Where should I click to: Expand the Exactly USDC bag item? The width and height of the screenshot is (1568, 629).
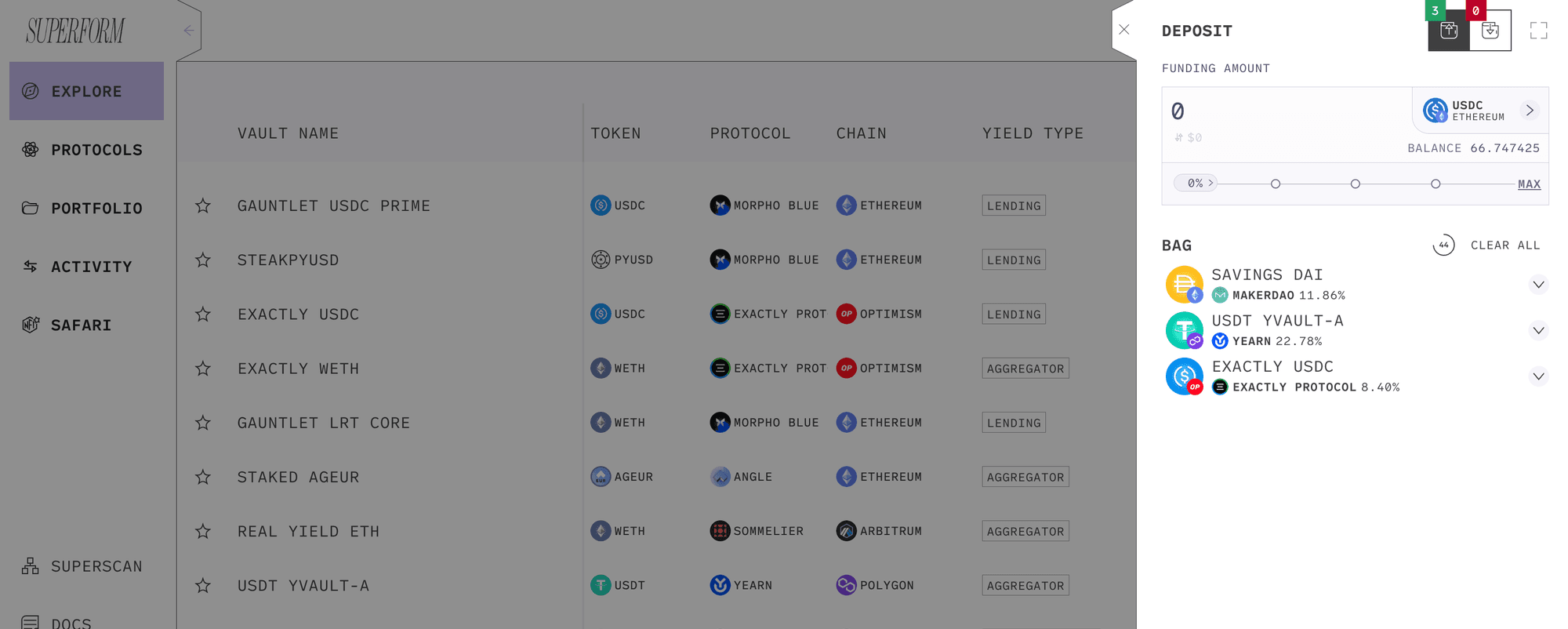[1538, 376]
